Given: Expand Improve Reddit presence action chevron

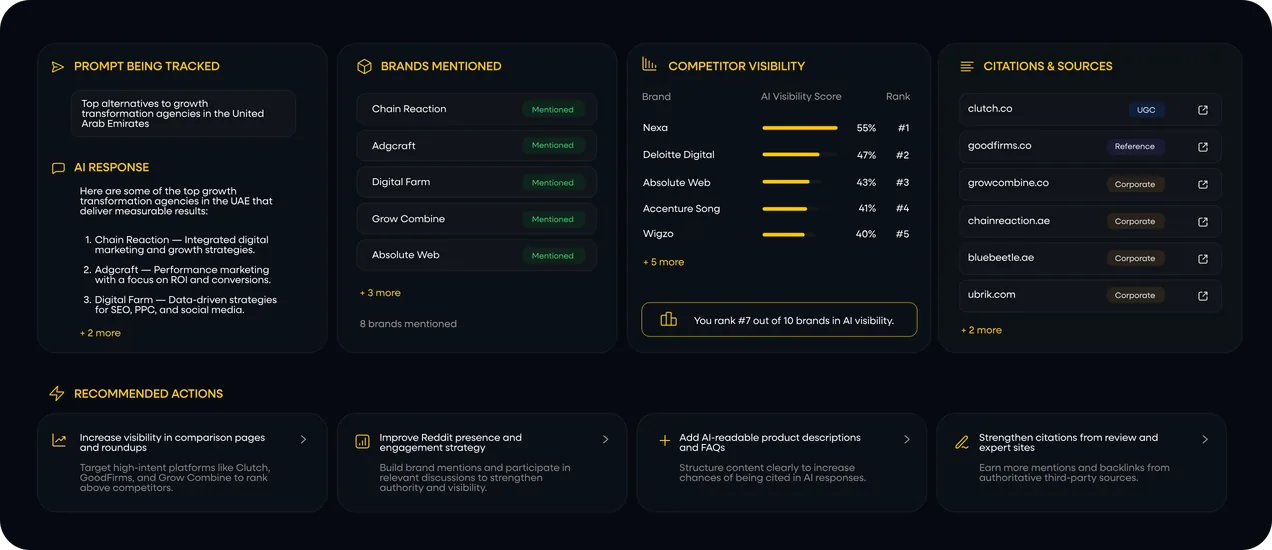Looking at the screenshot, I should tap(605, 439).
